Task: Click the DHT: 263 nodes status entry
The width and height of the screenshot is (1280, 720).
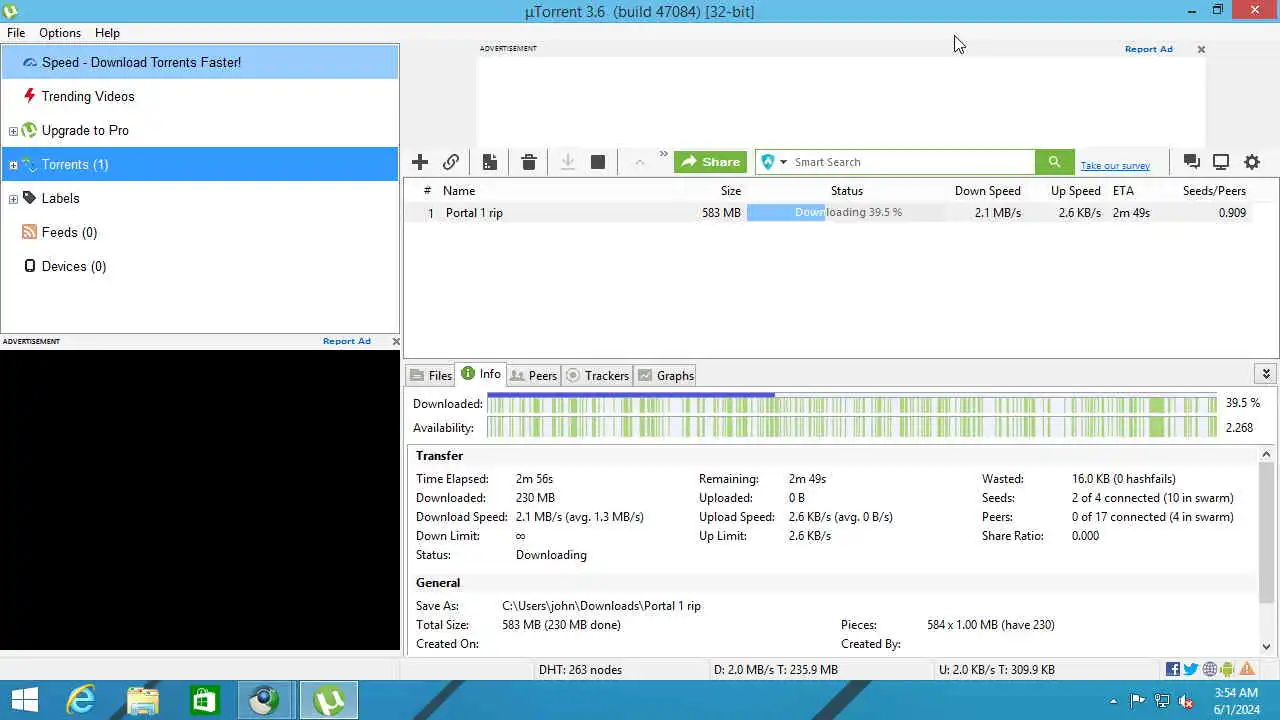Action: pyautogui.click(x=580, y=670)
